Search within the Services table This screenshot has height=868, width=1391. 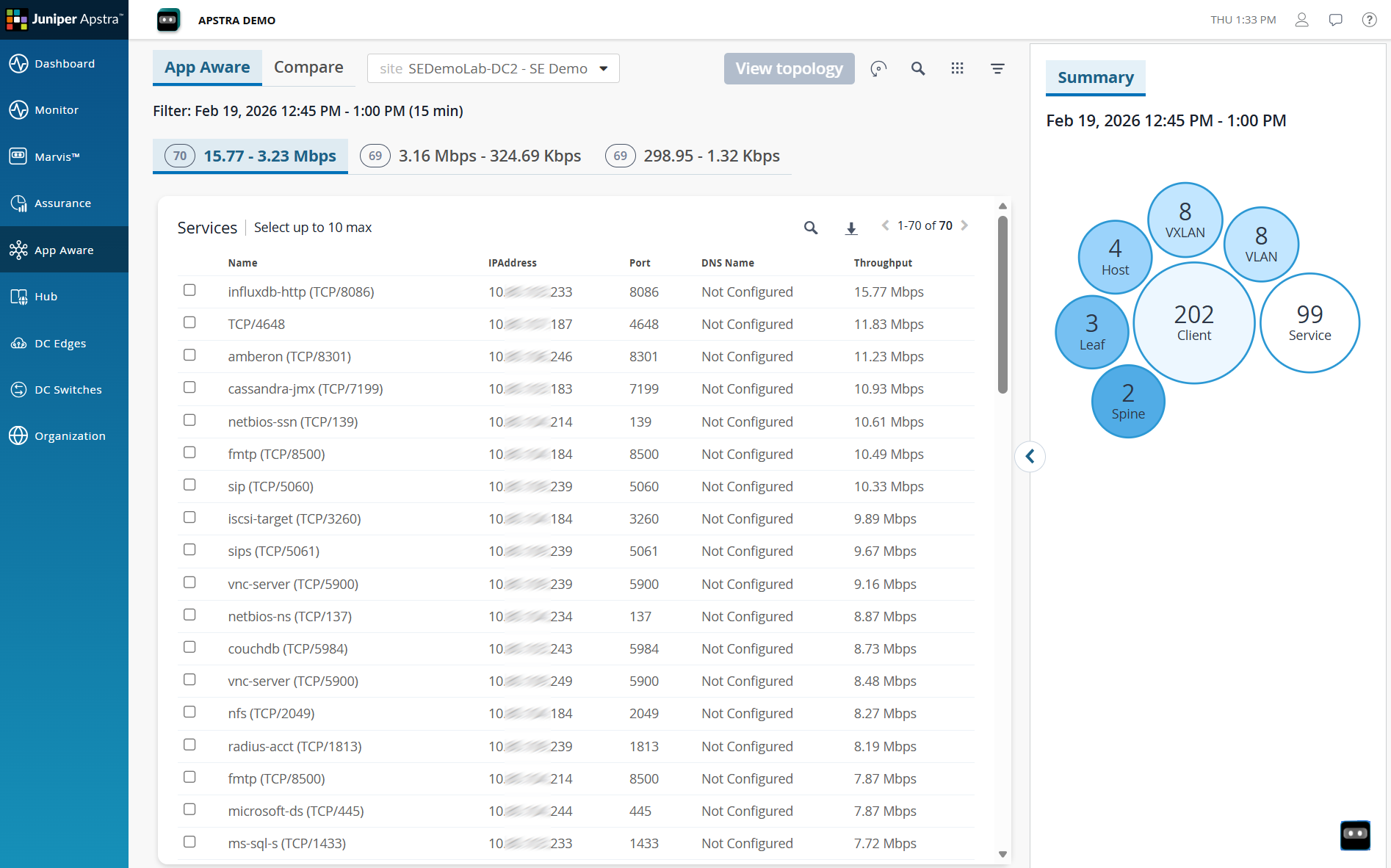pos(811,228)
